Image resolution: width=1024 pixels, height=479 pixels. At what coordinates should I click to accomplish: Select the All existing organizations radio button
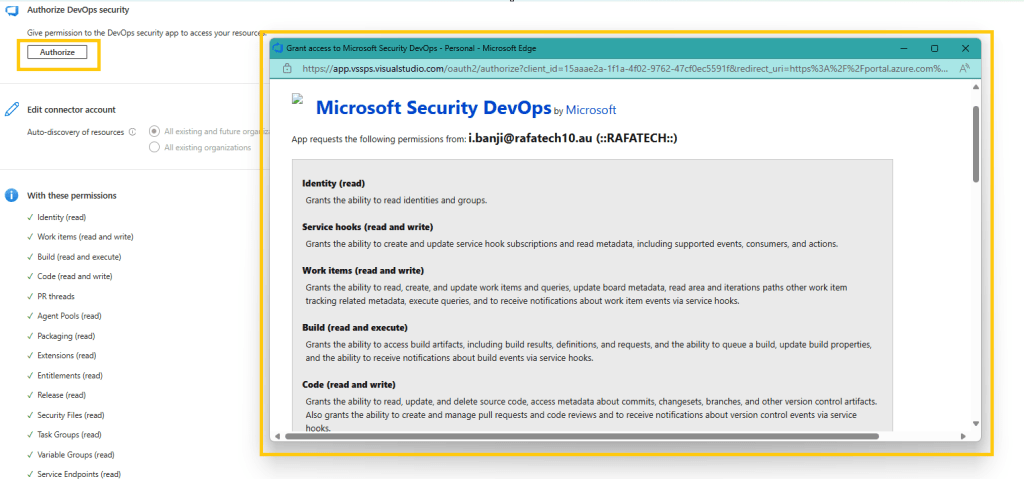coord(154,147)
